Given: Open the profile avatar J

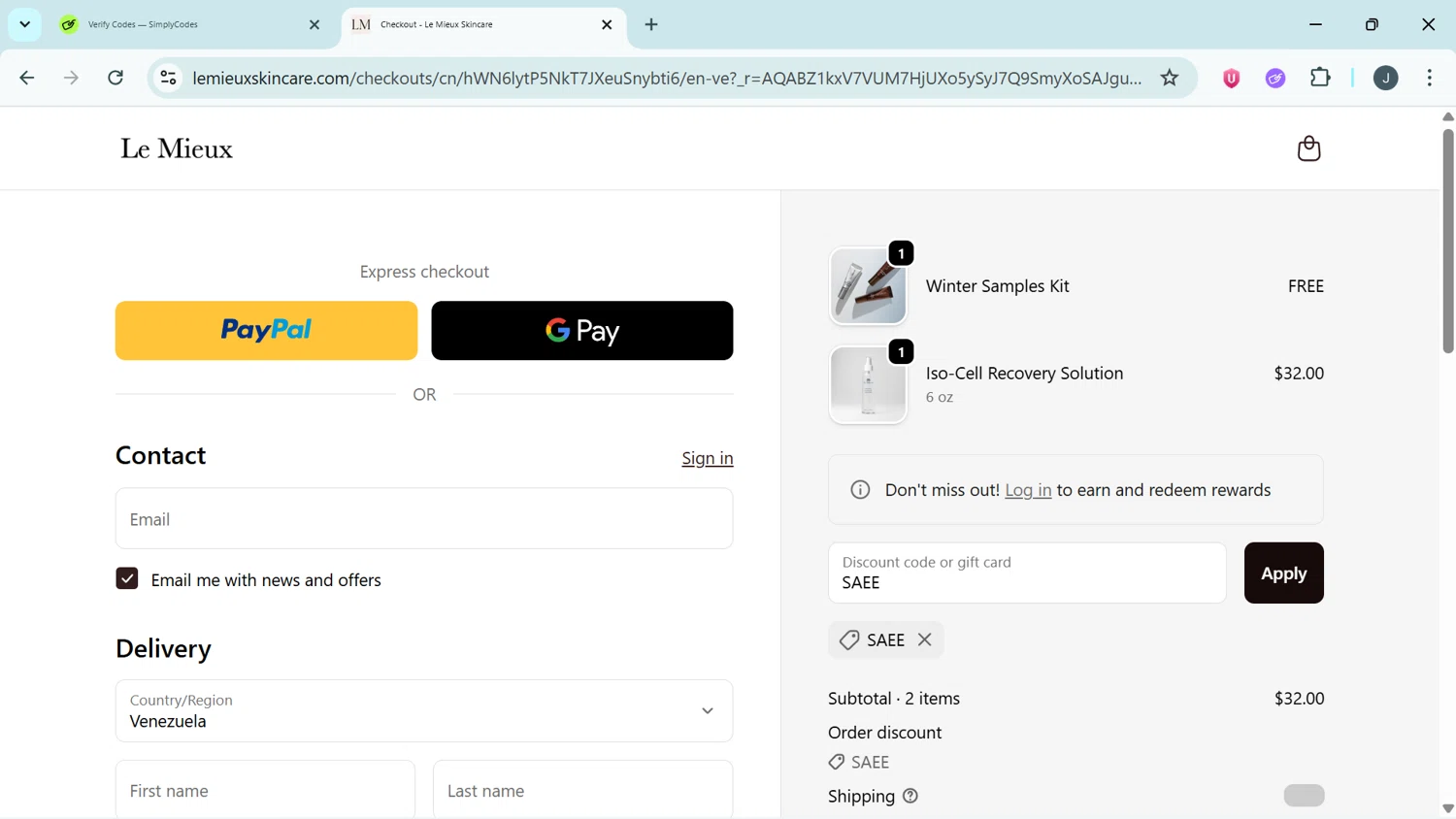Looking at the screenshot, I should pos(1386,79).
